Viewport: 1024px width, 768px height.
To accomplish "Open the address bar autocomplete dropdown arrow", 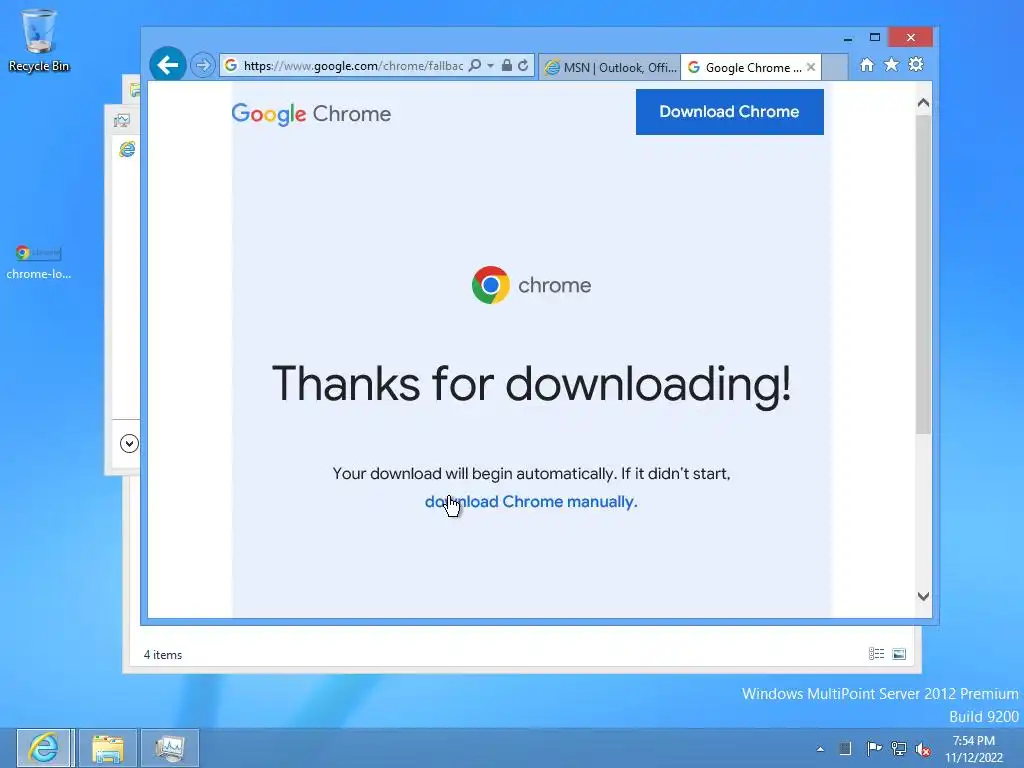I will tap(490, 65).
